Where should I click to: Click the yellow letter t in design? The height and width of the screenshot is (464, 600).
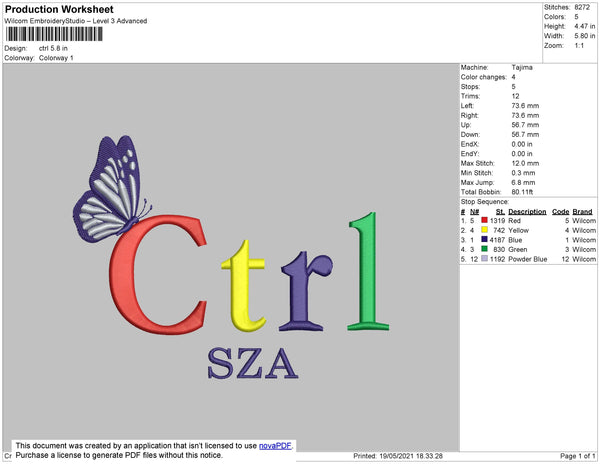point(243,286)
